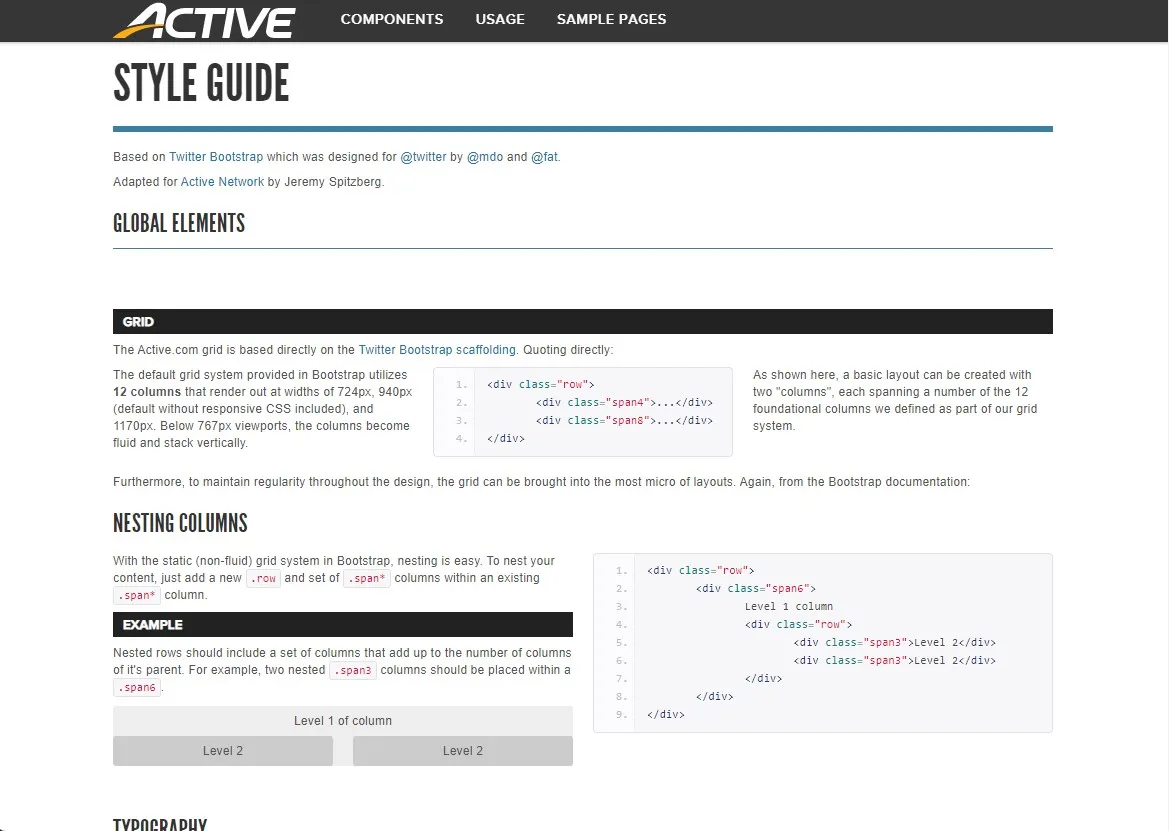The width and height of the screenshot is (1169, 831).
Task: Click the 'Level 1 column' line in nested code
Action: [788, 607]
